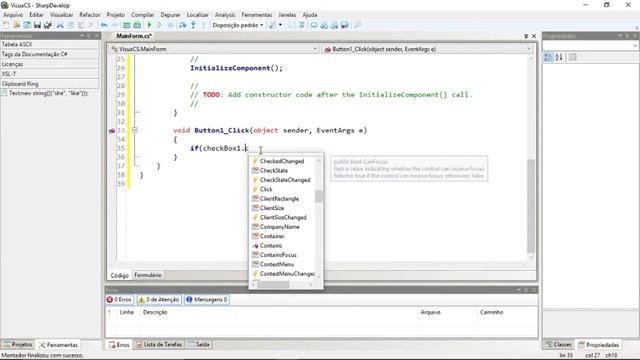Click the autocomplete list vertical scrollbar thumb
This screenshot has height=360, width=640.
coord(318,196)
